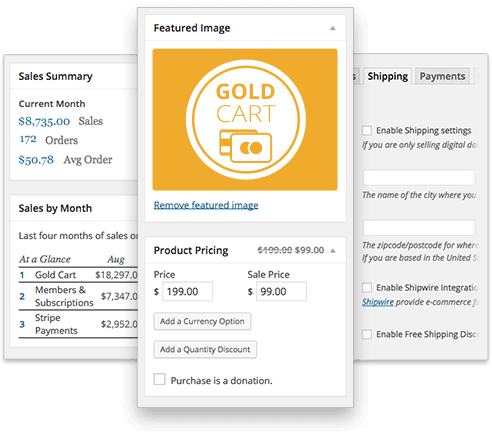This screenshot has width=492, height=435.
Task: Click the Sale Price field showing 99.00
Action: pyautogui.click(x=281, y=292)
